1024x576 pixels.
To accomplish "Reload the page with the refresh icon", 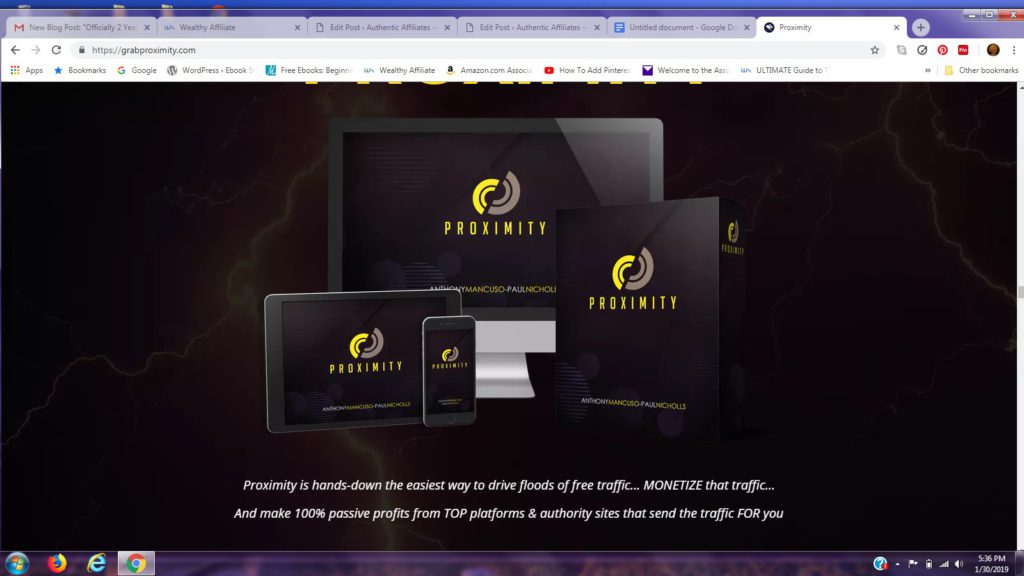I will coord(56,50).
